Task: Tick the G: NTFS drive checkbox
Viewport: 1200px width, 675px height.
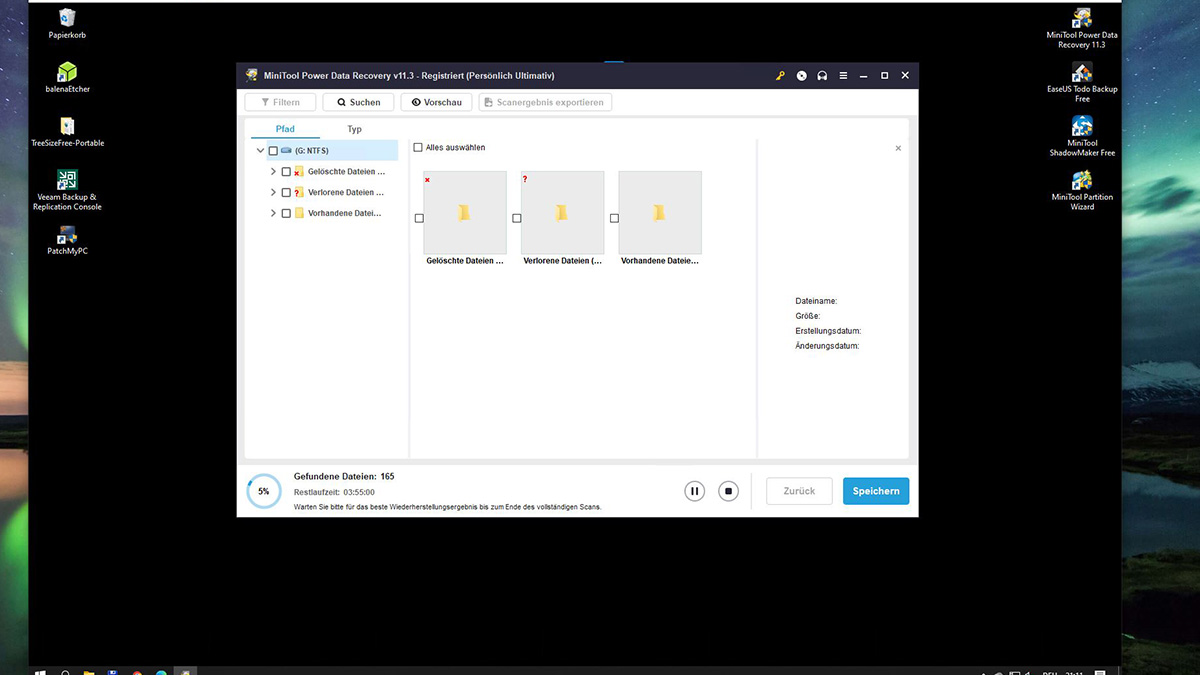Action: [x=273, y=151]
